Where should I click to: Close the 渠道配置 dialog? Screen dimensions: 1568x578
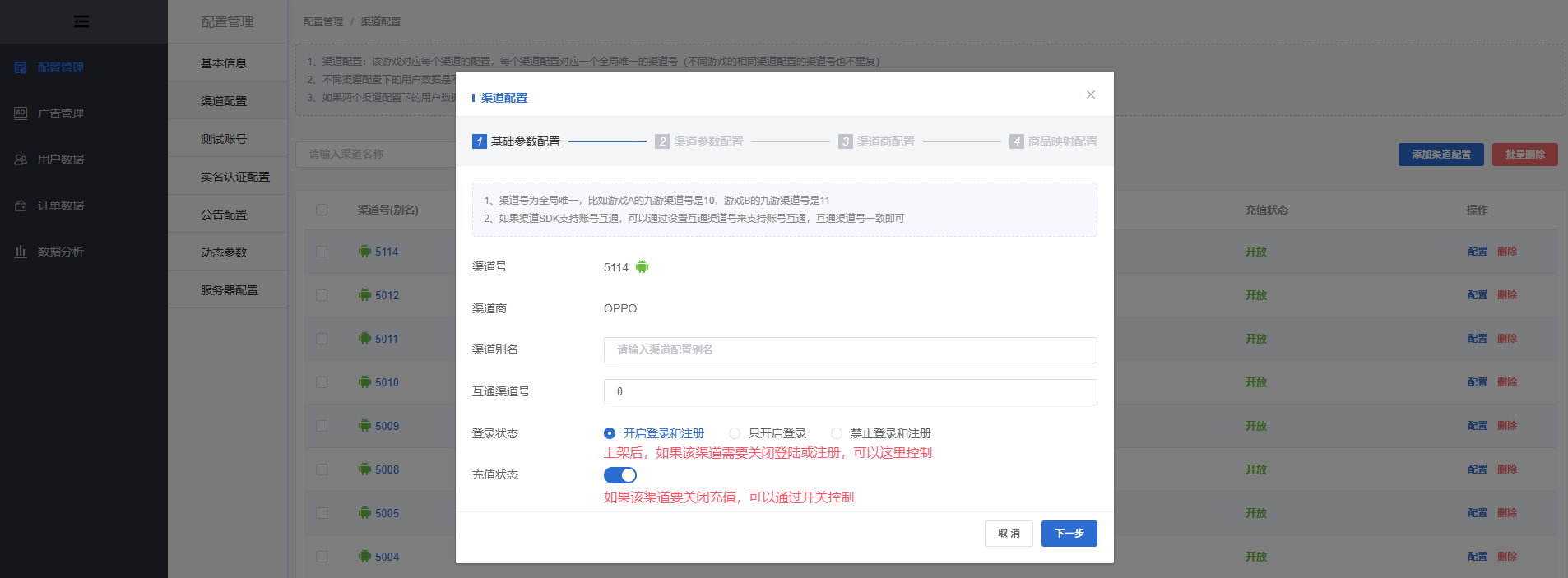click(x=1091, y=95)
